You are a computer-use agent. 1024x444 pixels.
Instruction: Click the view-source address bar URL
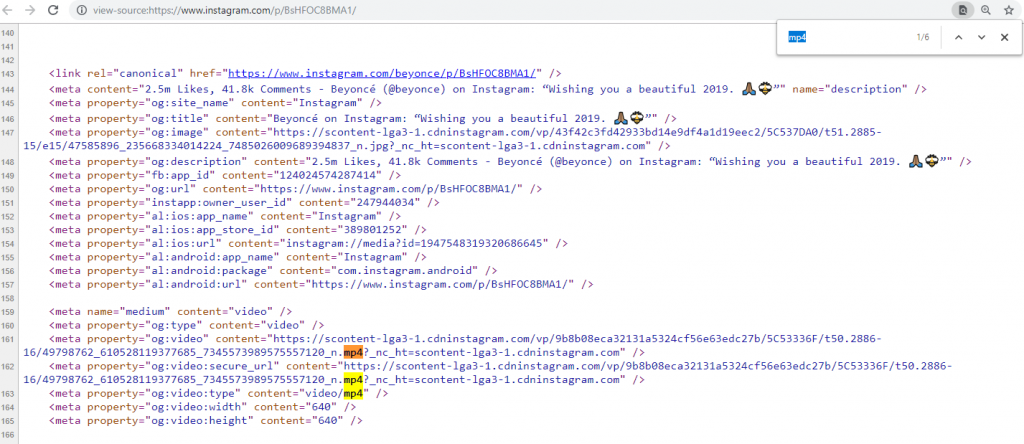point(225,10)
